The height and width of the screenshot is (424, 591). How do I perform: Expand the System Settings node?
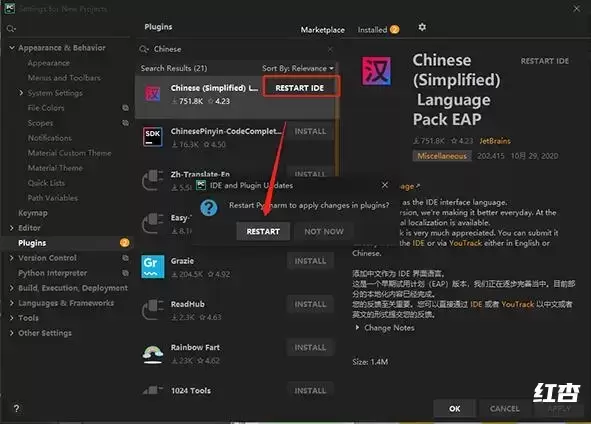[21, 93]
